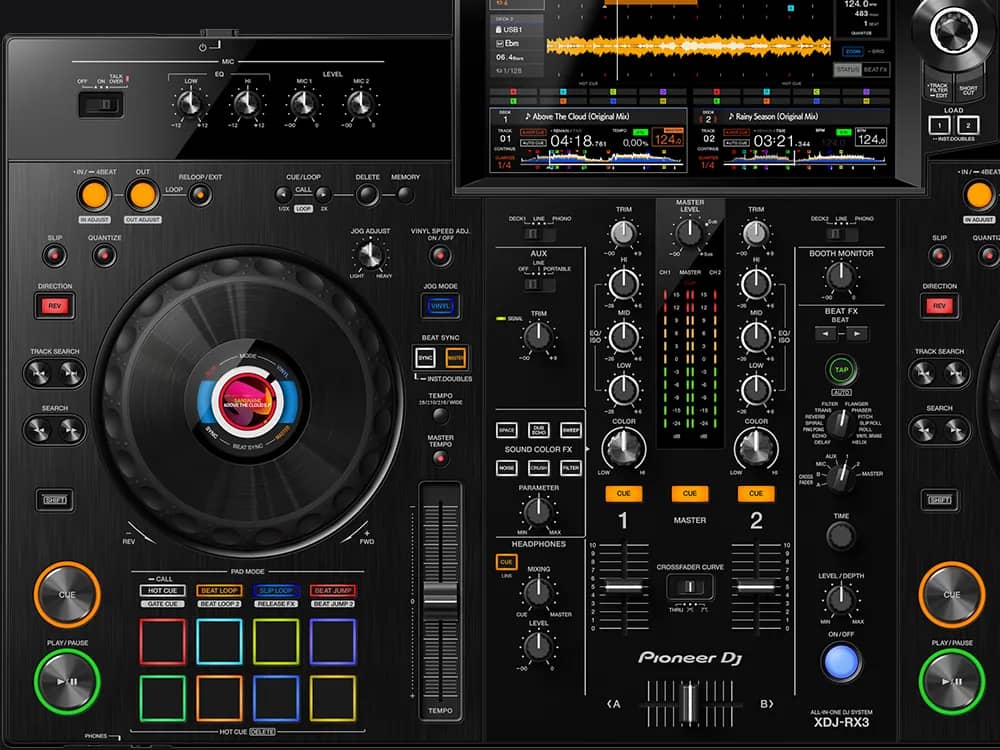Start playback with left deck PLAY/PAUSE
The height and width of the screenshot is (750, 1000).
coord(67,681)
